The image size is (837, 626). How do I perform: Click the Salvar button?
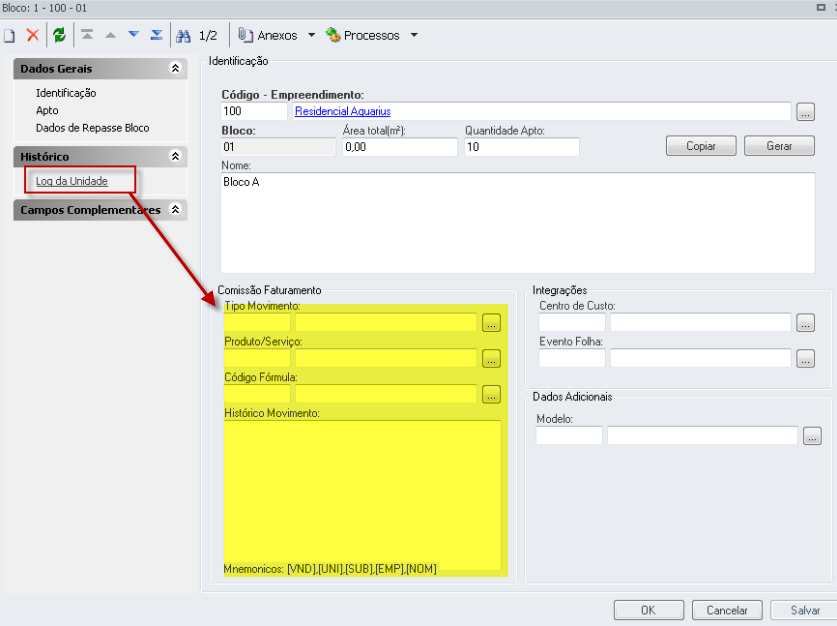(804, 610)
